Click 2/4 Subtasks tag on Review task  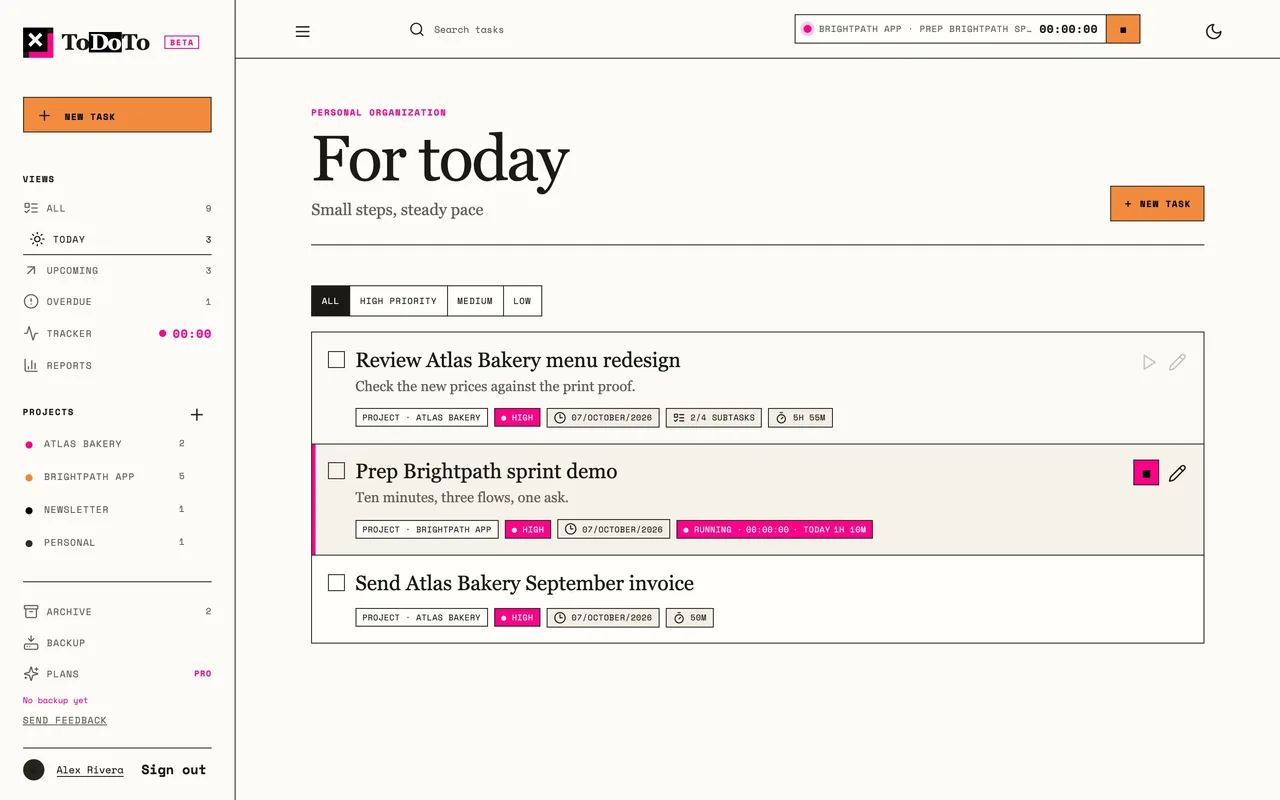click(714, 417)
